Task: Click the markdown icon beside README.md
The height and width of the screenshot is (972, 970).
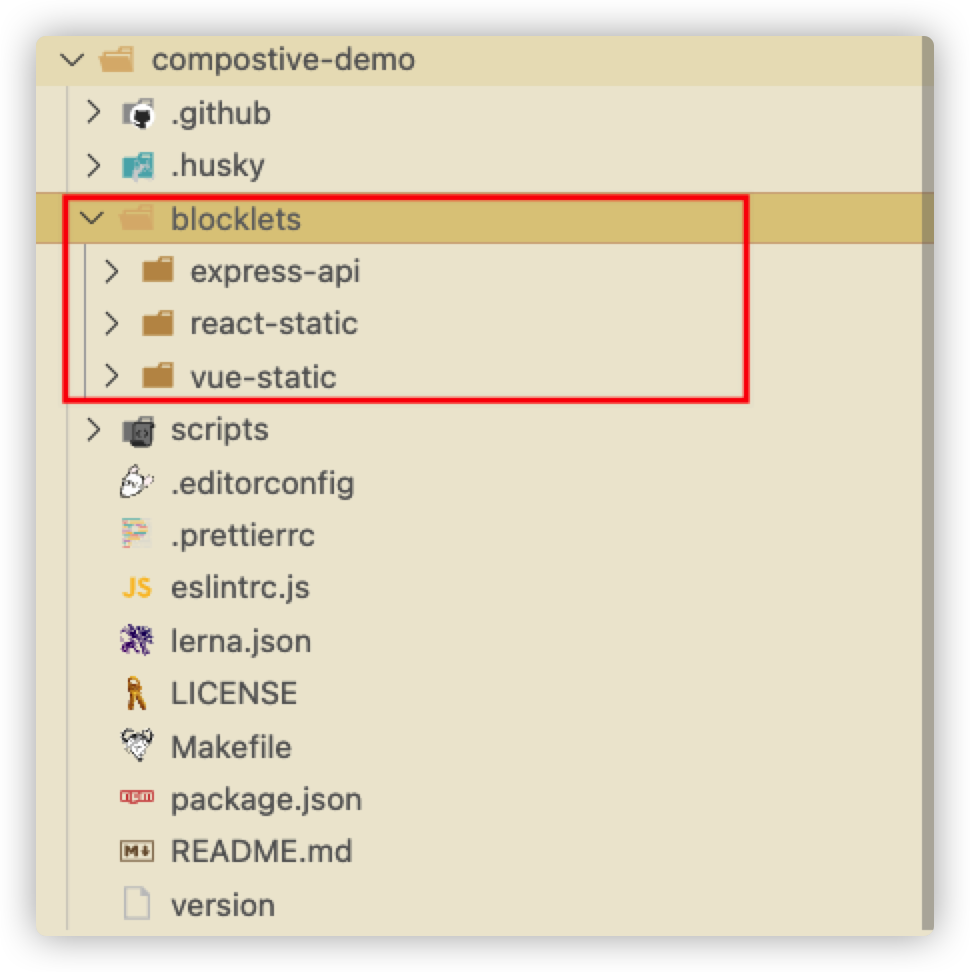Action: [x=136, y=851]
